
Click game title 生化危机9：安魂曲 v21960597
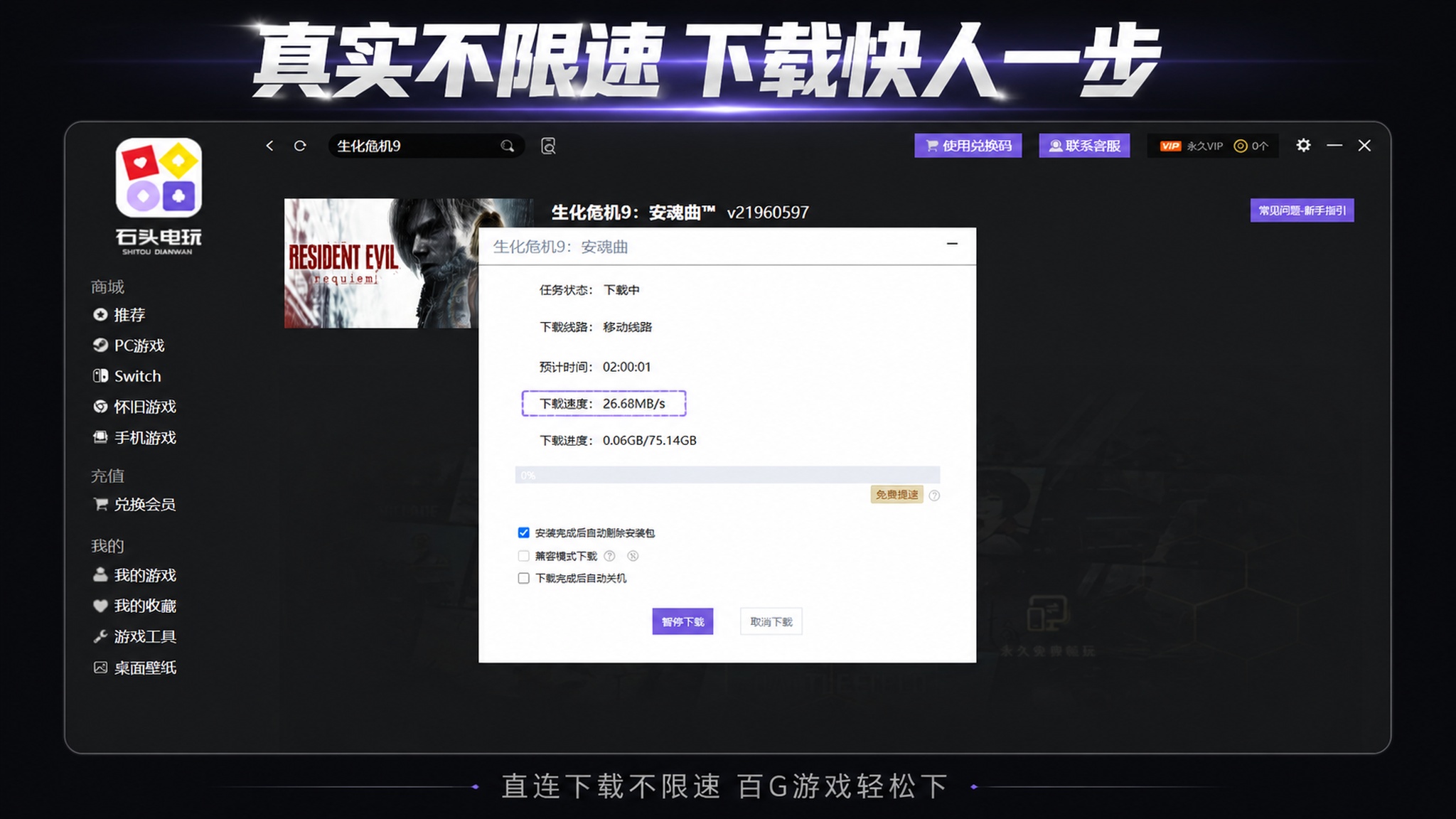[680, 212]
